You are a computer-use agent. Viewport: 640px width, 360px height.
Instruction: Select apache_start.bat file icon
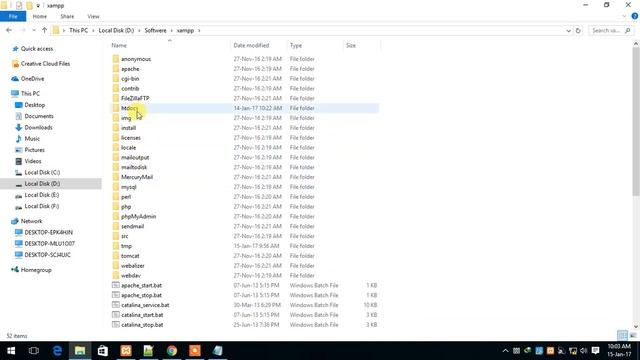coord(116,285)
